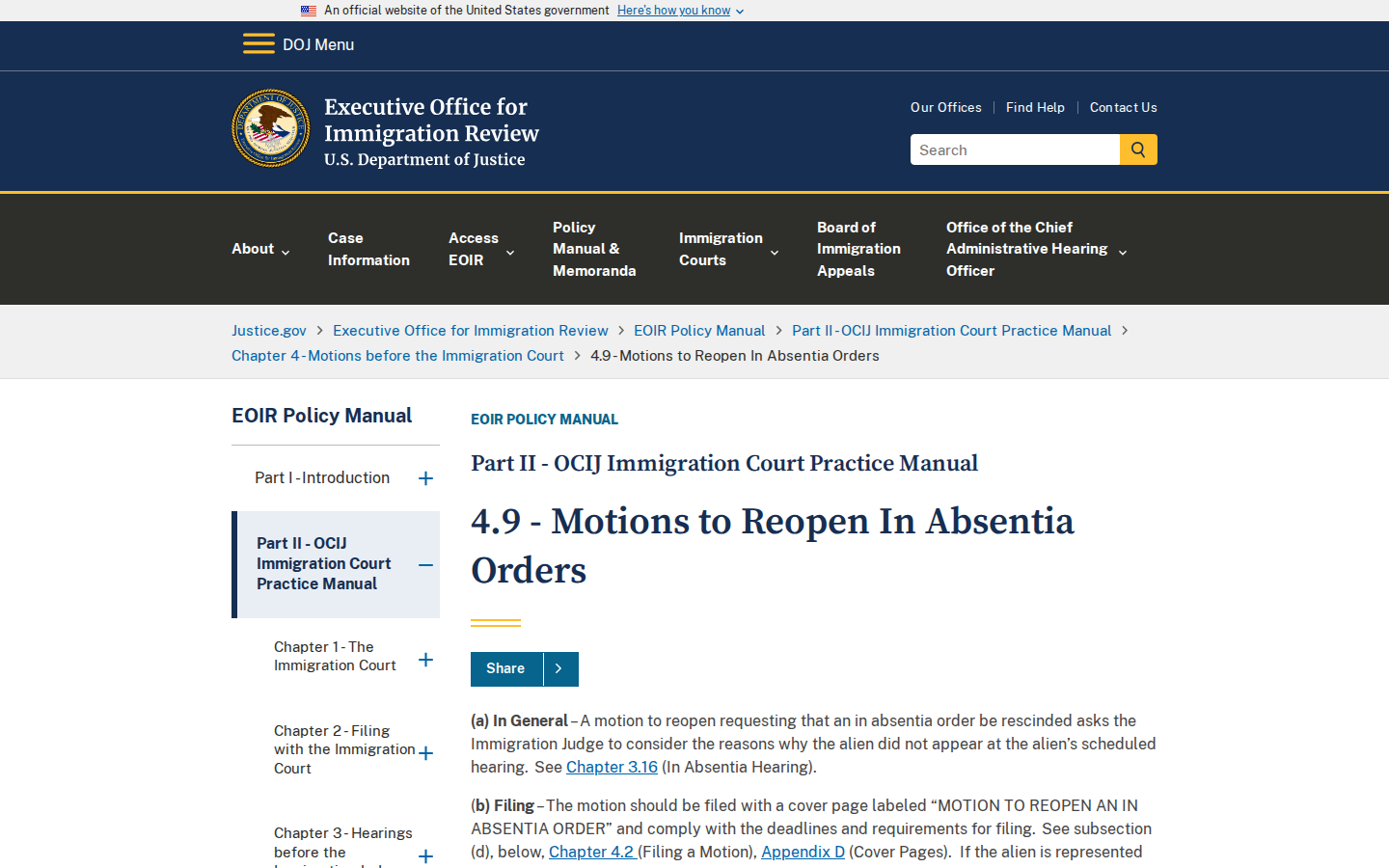Open Chapter 4 - Motions before the Immigration Court breadcrumb
This screenshot has height=868, width=1389.
[397, 355]
